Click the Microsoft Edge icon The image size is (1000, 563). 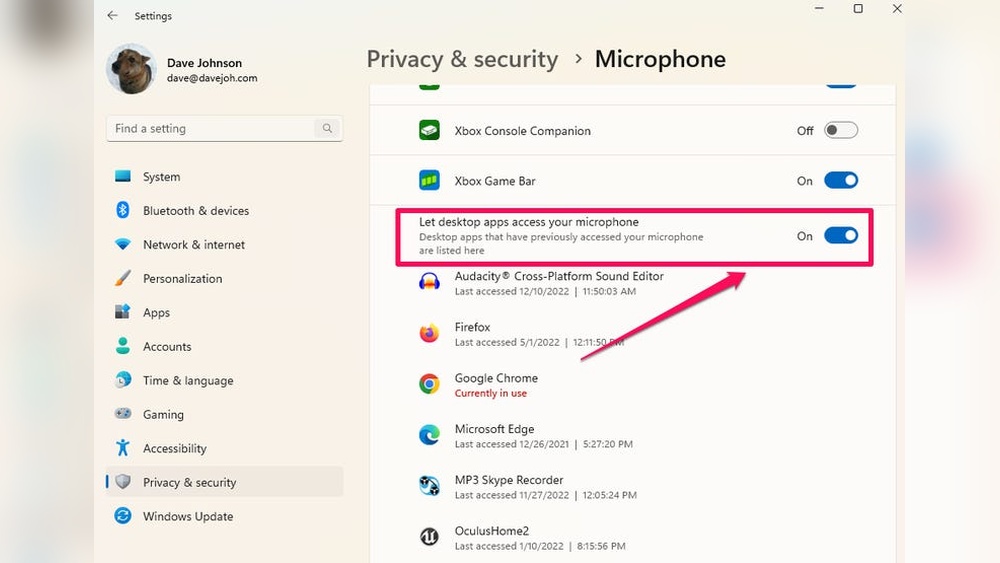coord(429,435)
